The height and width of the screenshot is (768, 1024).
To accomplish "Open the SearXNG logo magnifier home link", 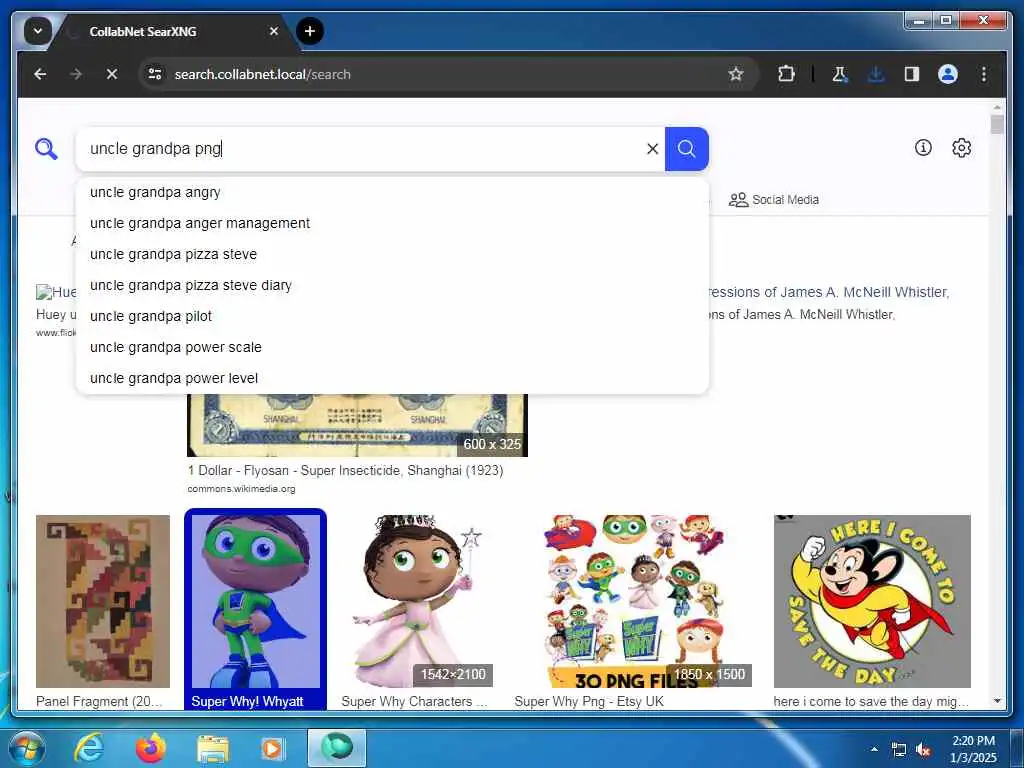I will pyautogui.click(x=46, y=149).
